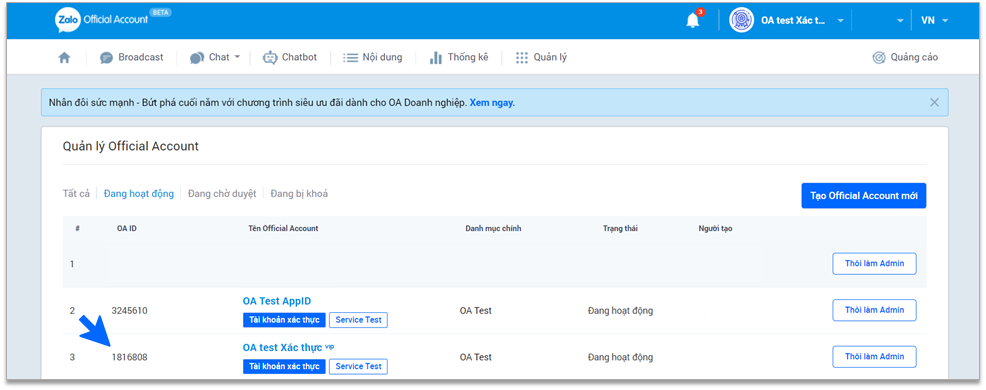Switch to the Tất cả tab
The width and height of the screenshot is (986, 390).
[x=76, y=194]
